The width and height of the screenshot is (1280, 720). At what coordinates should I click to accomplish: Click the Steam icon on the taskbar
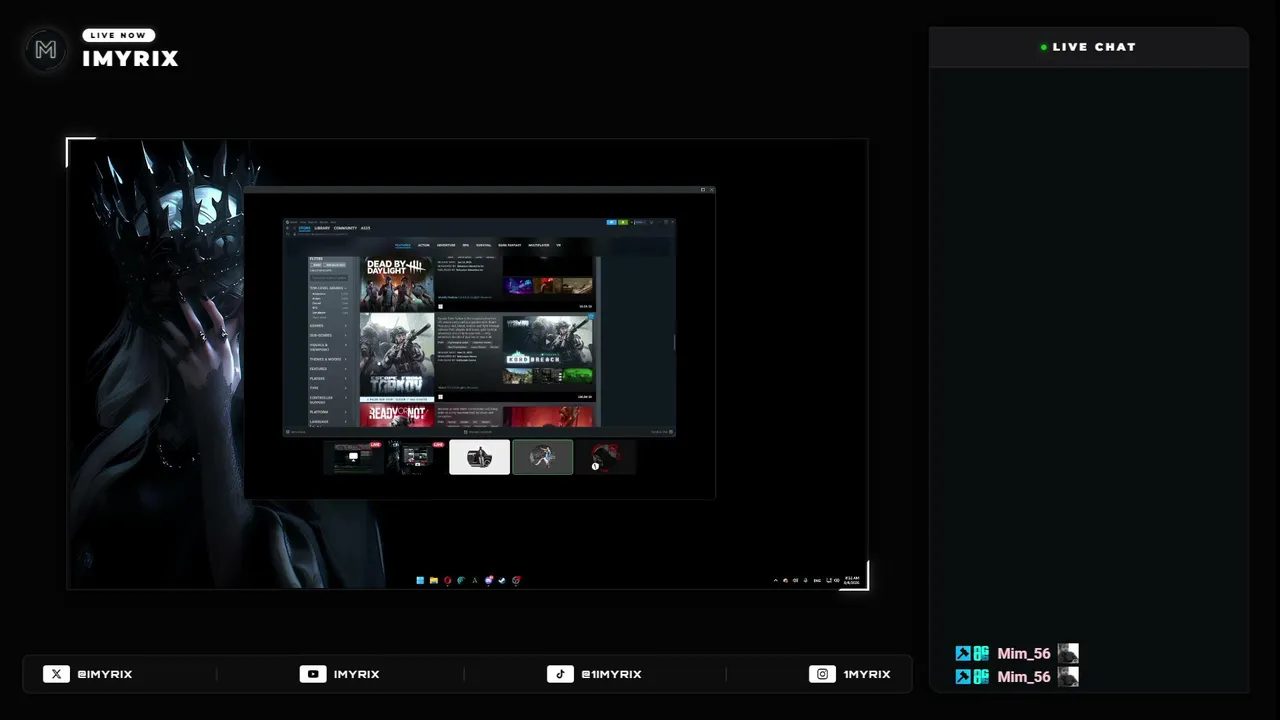point(502,580)
